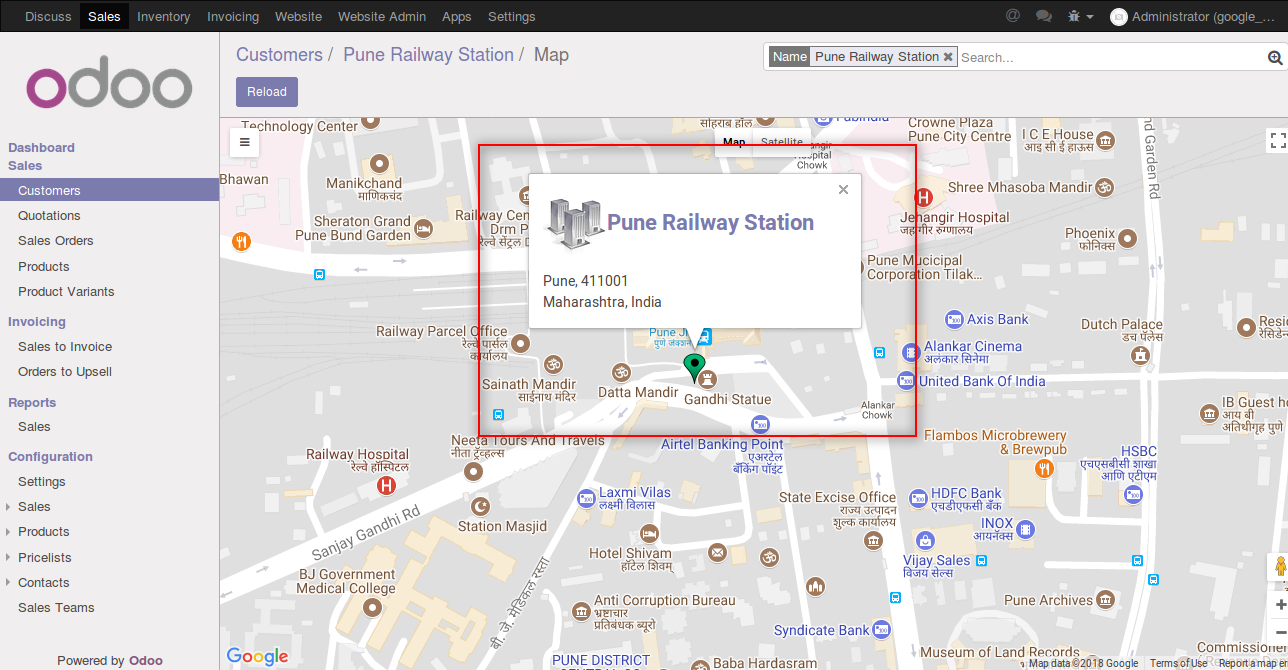
Task: Click the Sheraton Grand hotel icon
Action: click(424, 229)
